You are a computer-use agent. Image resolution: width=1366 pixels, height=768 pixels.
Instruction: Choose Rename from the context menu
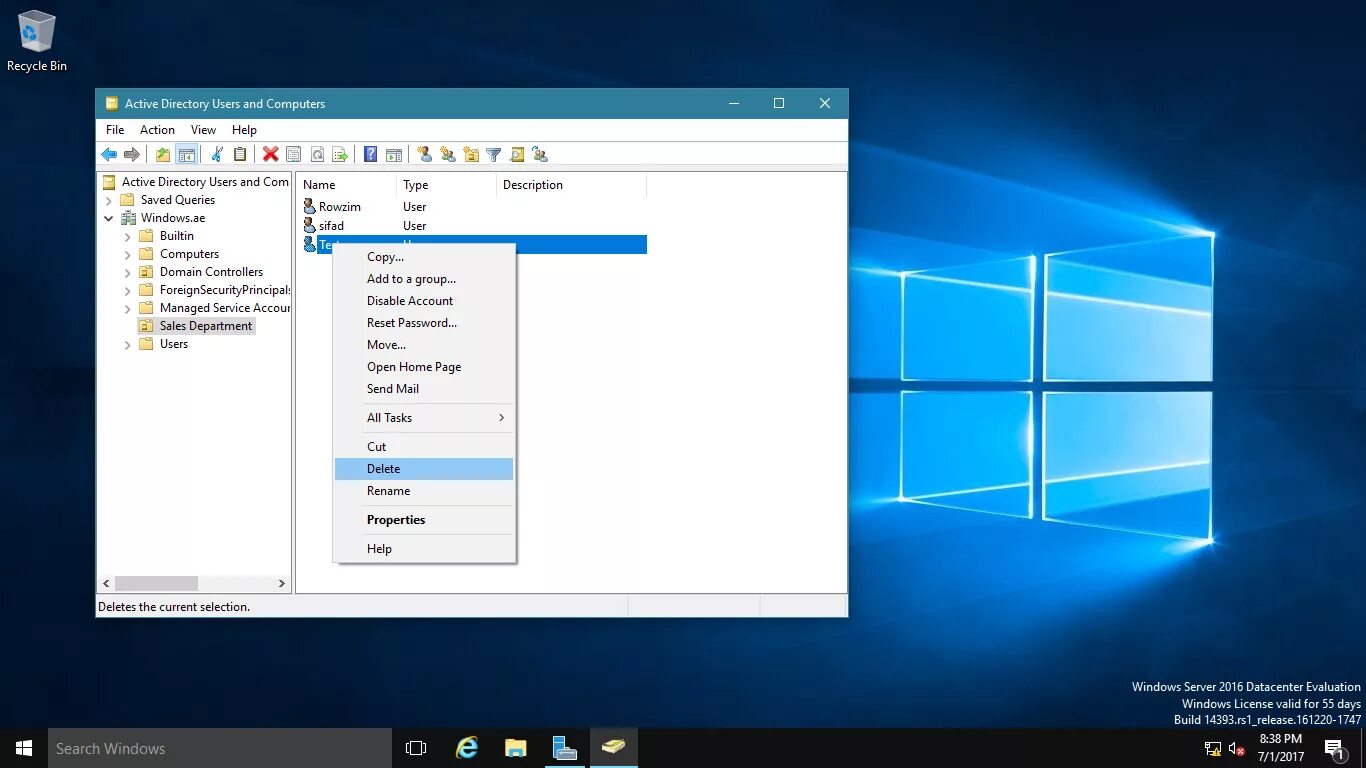pyautogui.click(x=424, y=491)
